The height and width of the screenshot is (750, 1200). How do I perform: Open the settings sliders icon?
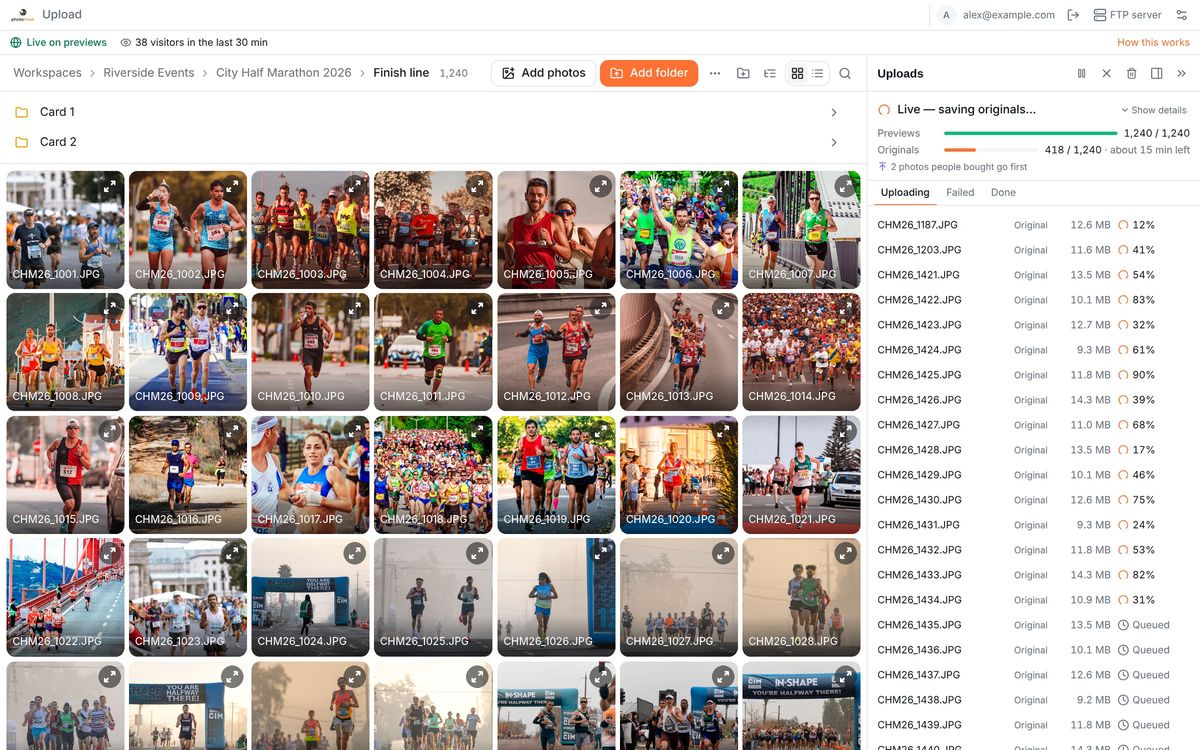click(x=1182, y=15)
